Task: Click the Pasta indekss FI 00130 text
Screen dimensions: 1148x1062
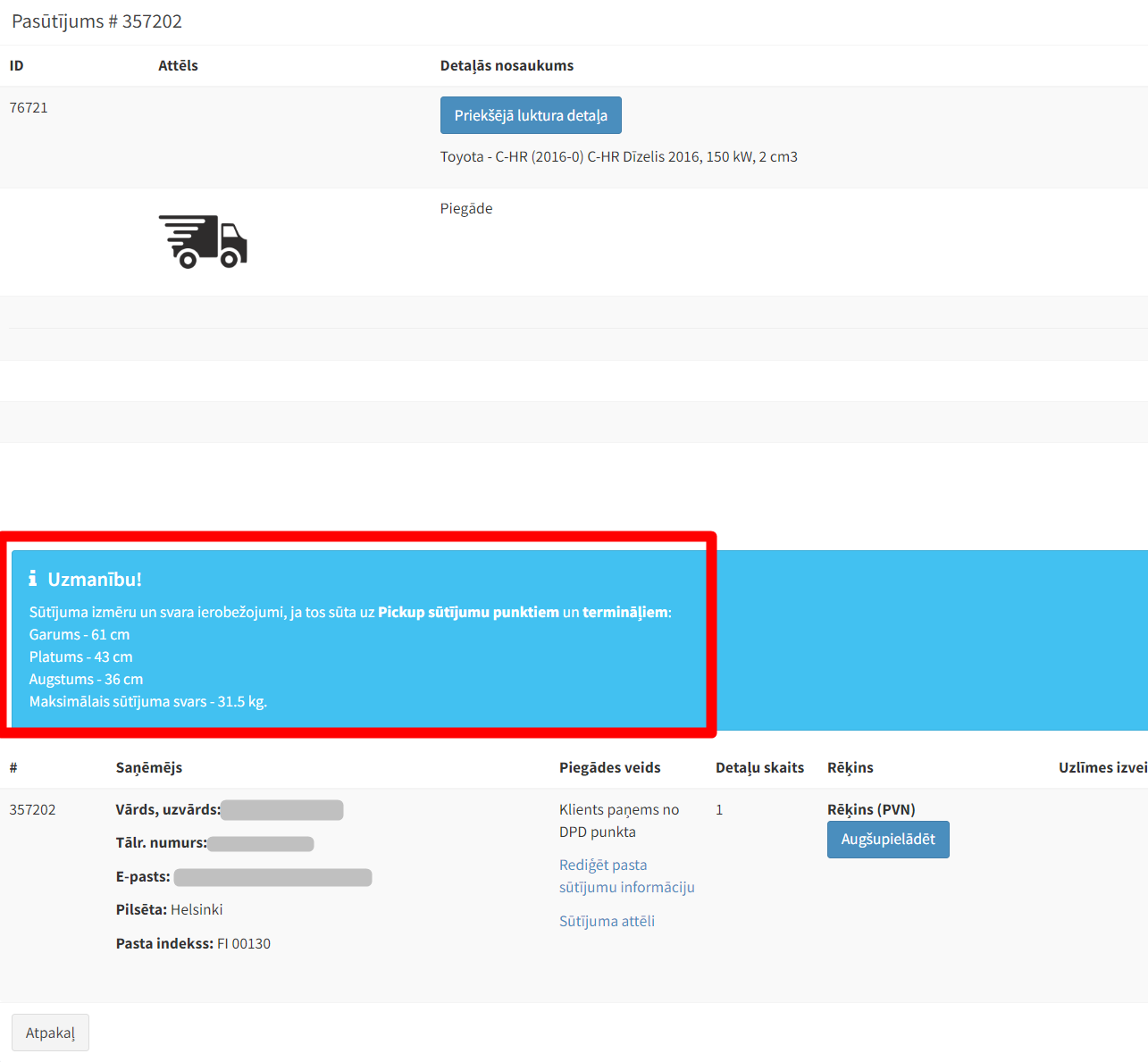Action: tap(193, 943)
